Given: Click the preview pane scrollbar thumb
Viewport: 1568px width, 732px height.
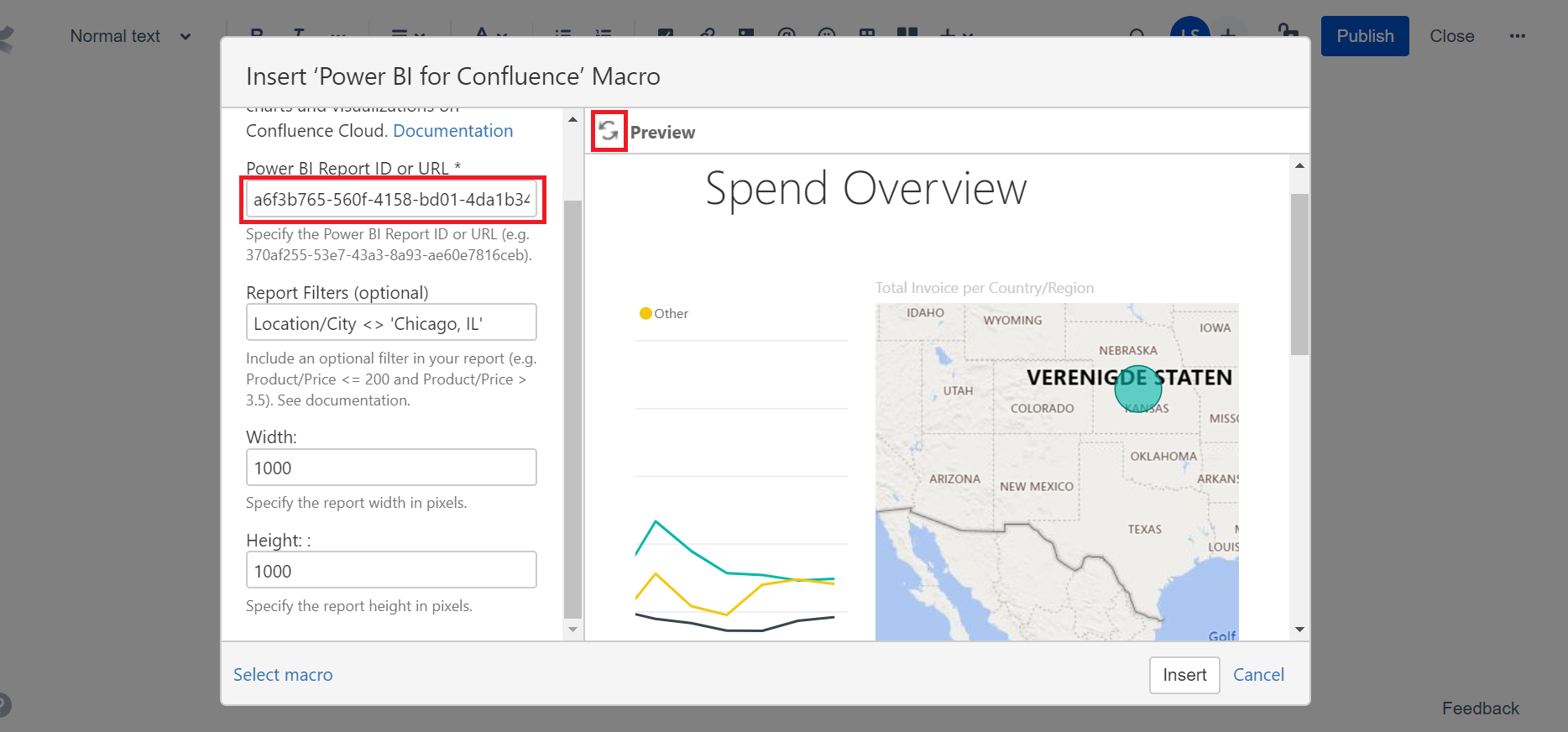Looking at the screenshot, I should pyautogui.click(x=1299, y=274).
